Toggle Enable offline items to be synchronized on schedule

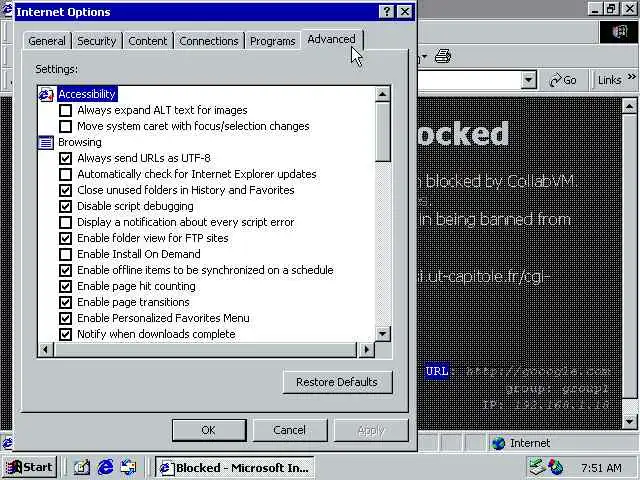click(65, 270)
